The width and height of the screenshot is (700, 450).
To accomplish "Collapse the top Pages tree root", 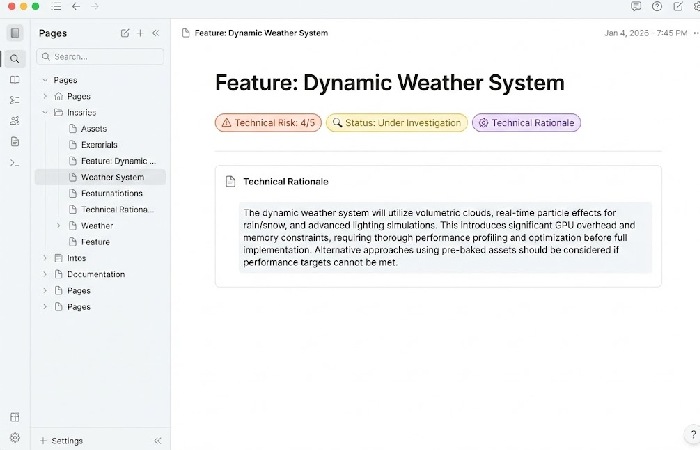I will pyautogui.click(x=45, y=80).
